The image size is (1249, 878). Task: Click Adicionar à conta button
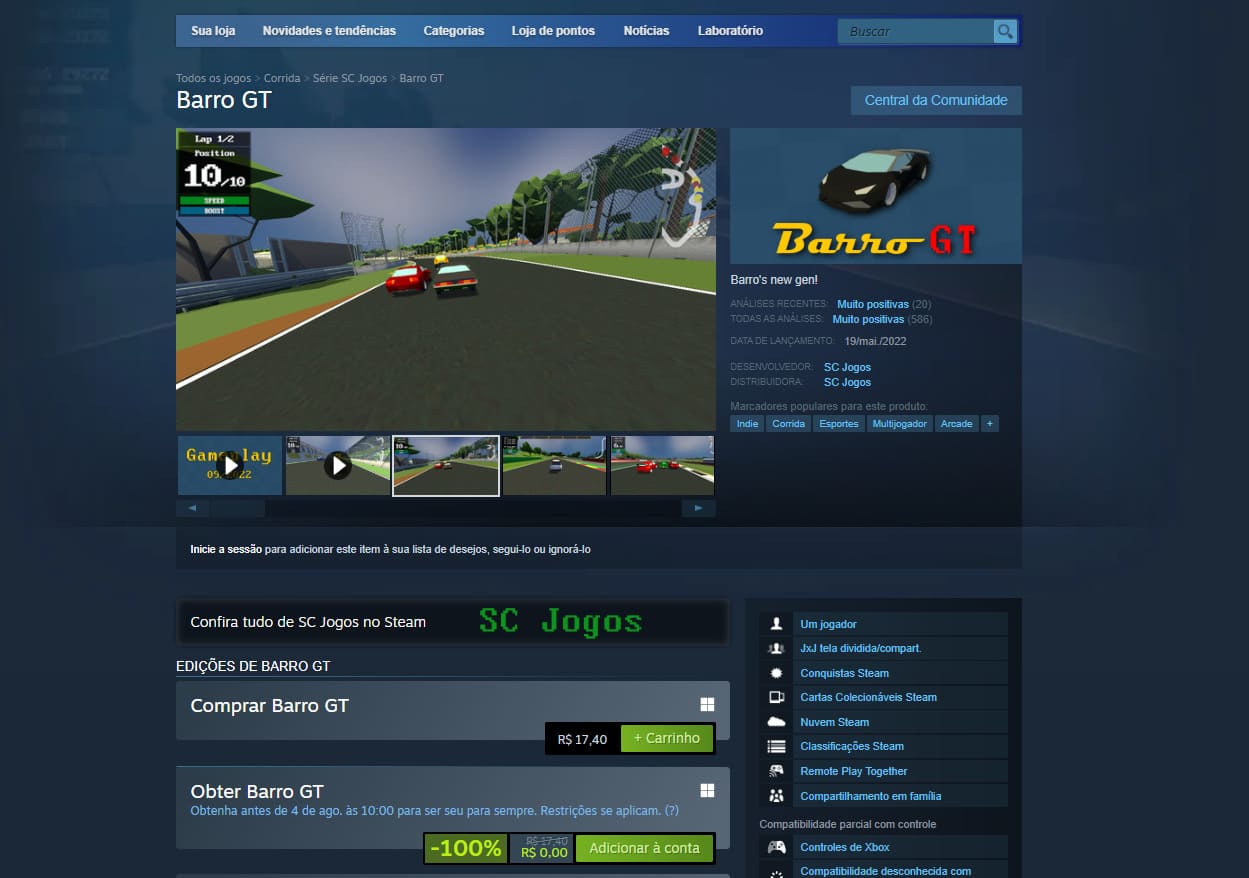[x=644, y=848]
